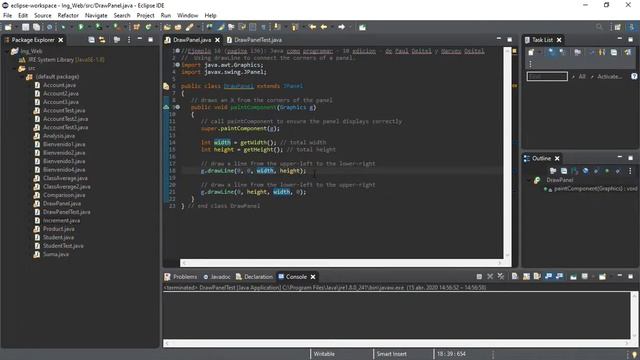Click the Forward navigation arrow in toolbar
640x360 pixels.
tap(342, 27)
